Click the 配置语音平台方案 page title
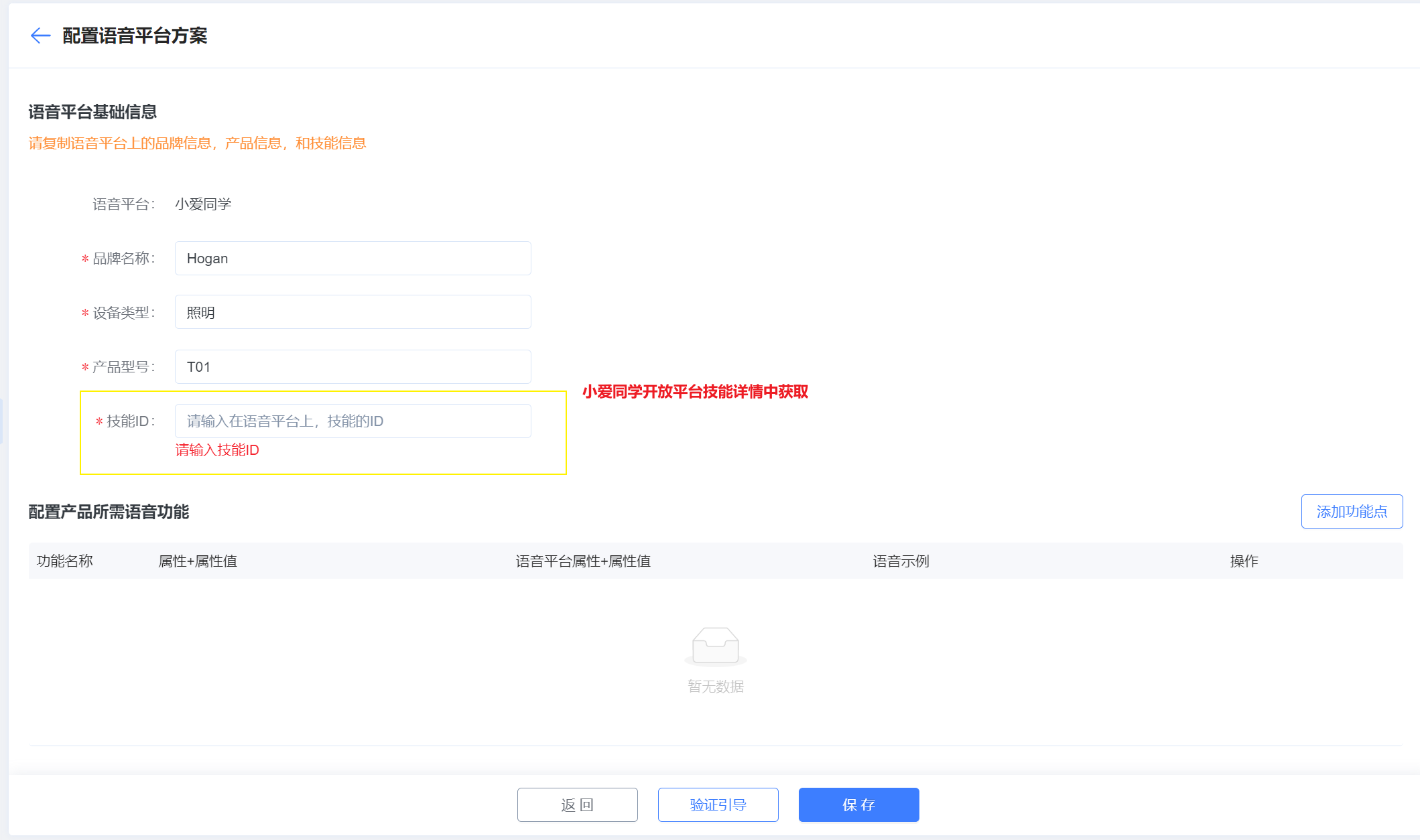This screenshot has height=840, width=1420. (135, 36)
